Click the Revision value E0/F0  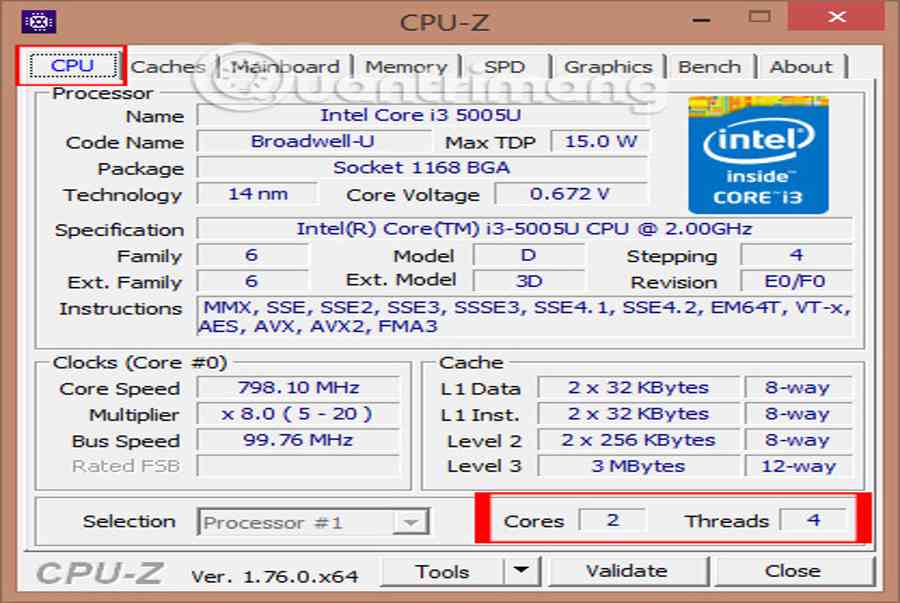[x=796, y=281]
